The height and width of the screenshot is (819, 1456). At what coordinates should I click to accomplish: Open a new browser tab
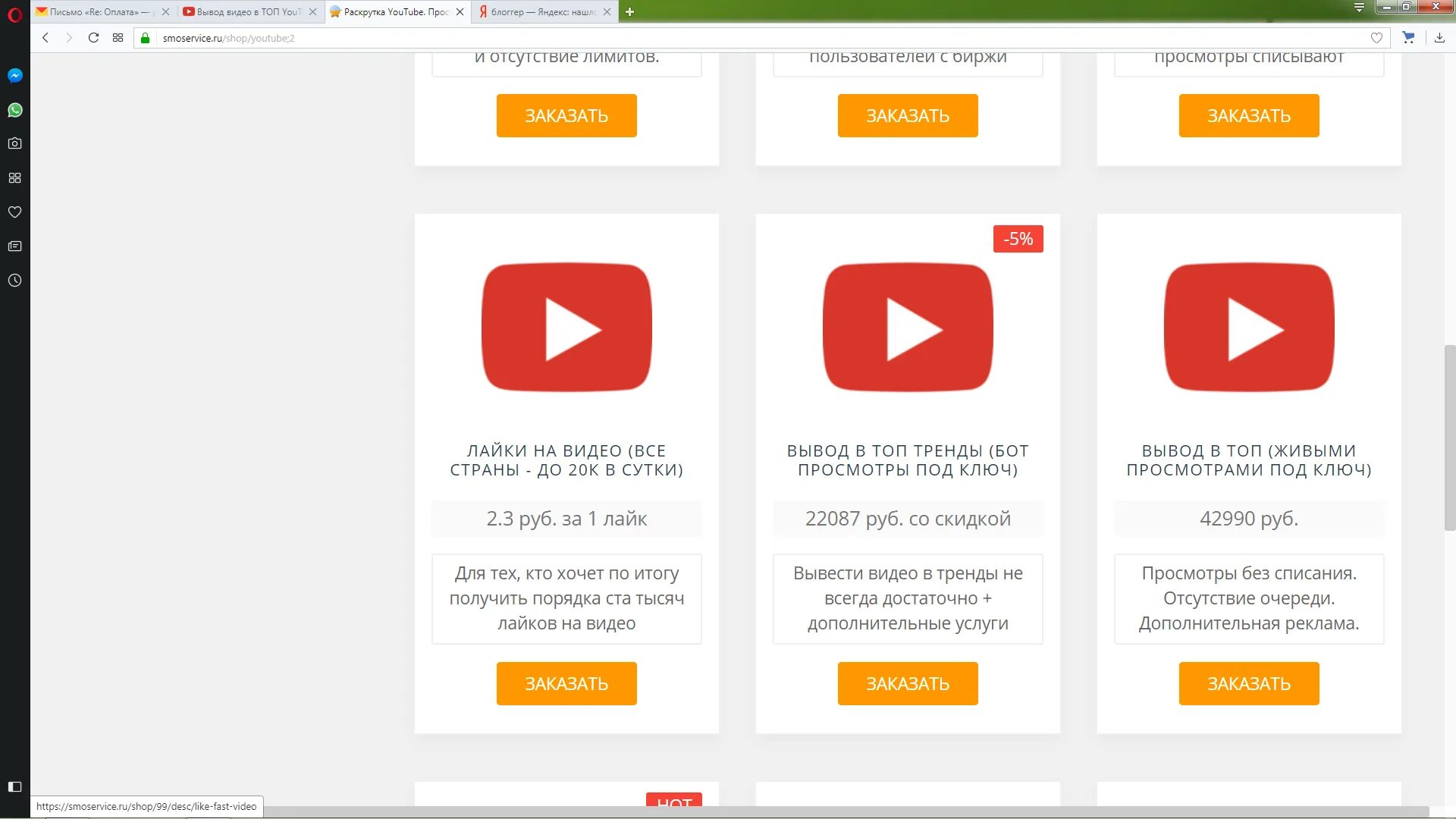pyautogui.click(x=629, y=11)
